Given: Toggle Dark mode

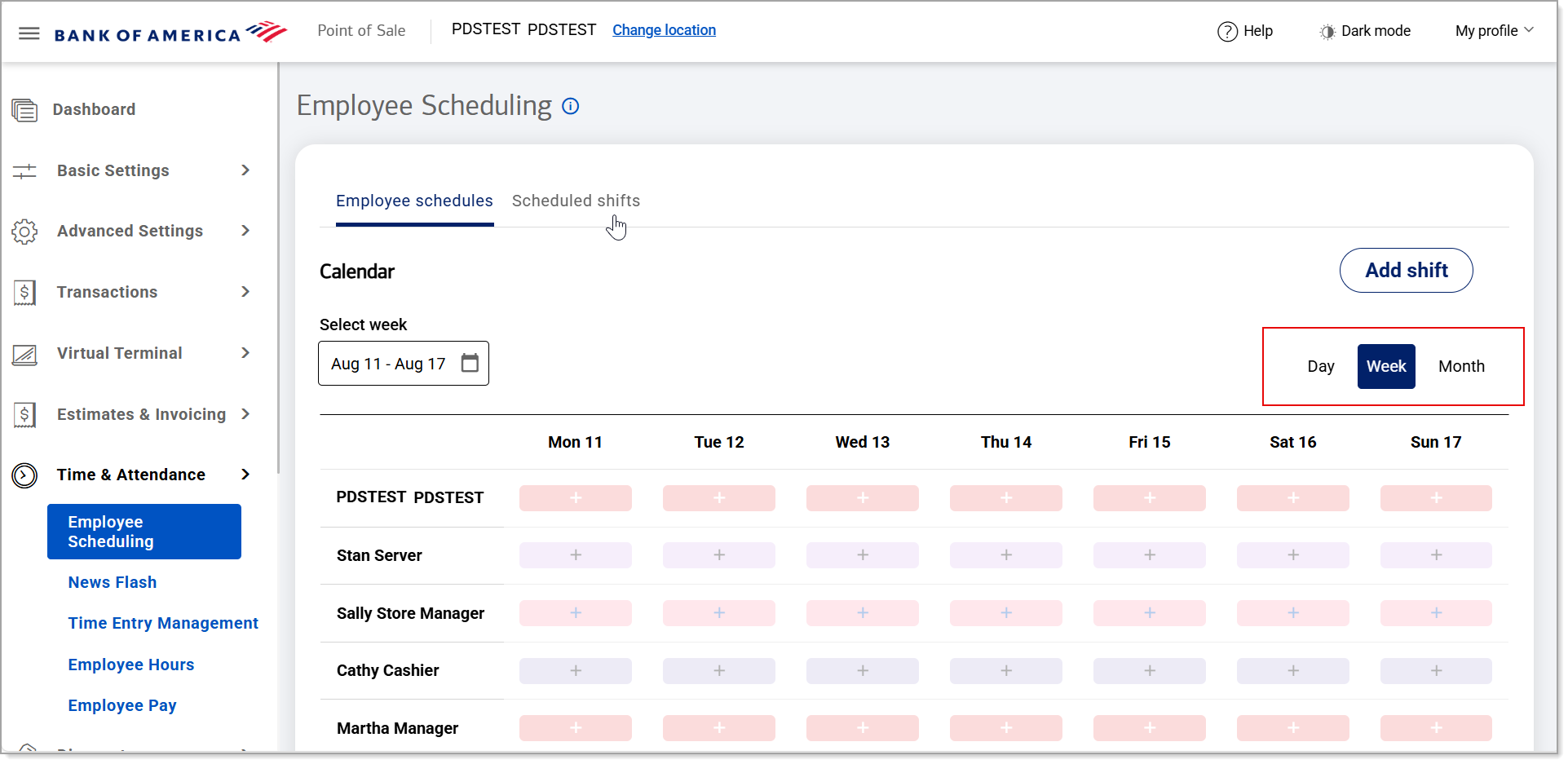Looking at the screenshot, I should tap(1365, 31).
